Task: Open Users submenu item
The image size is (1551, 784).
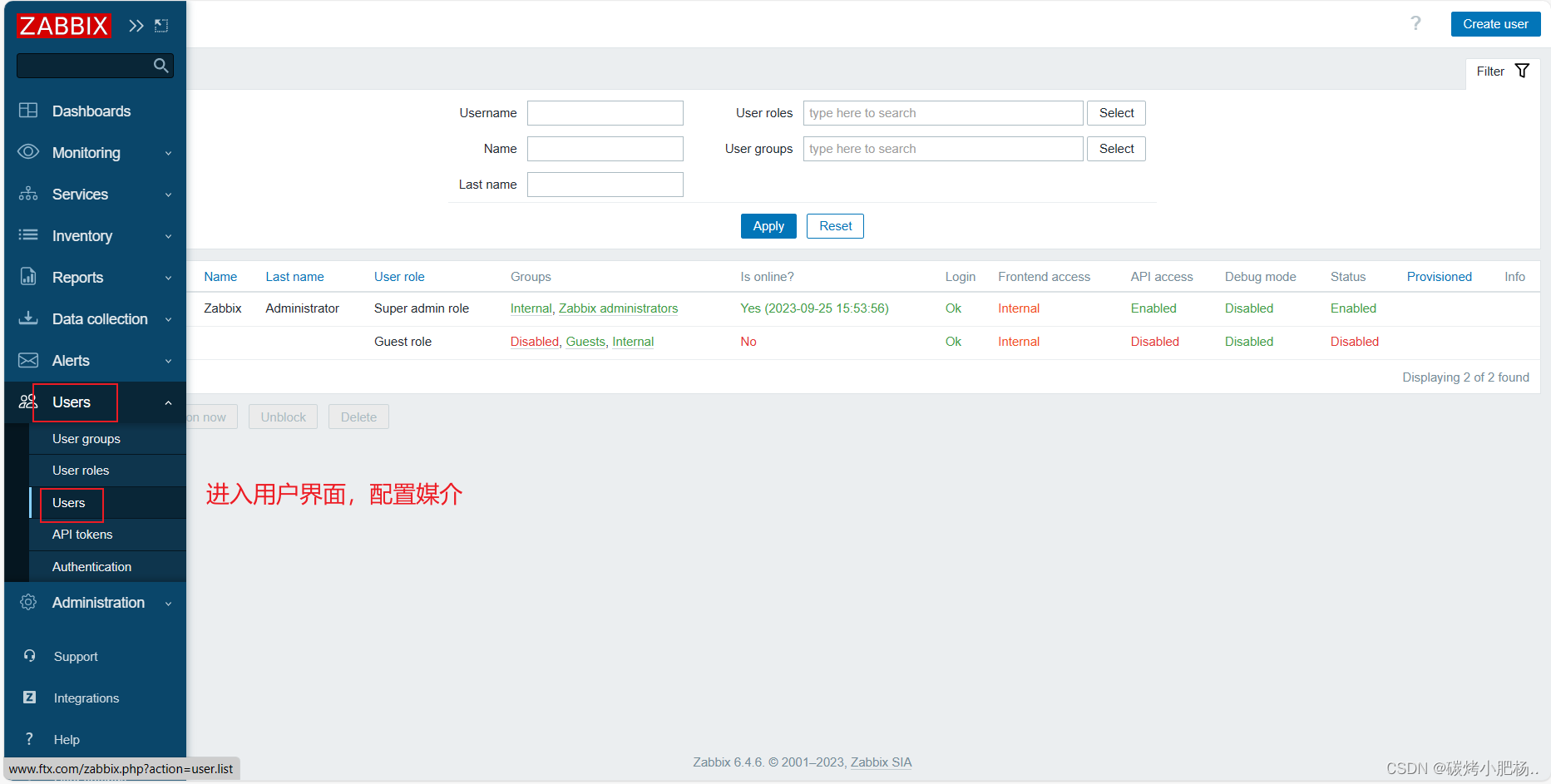Action: point(107,502)
